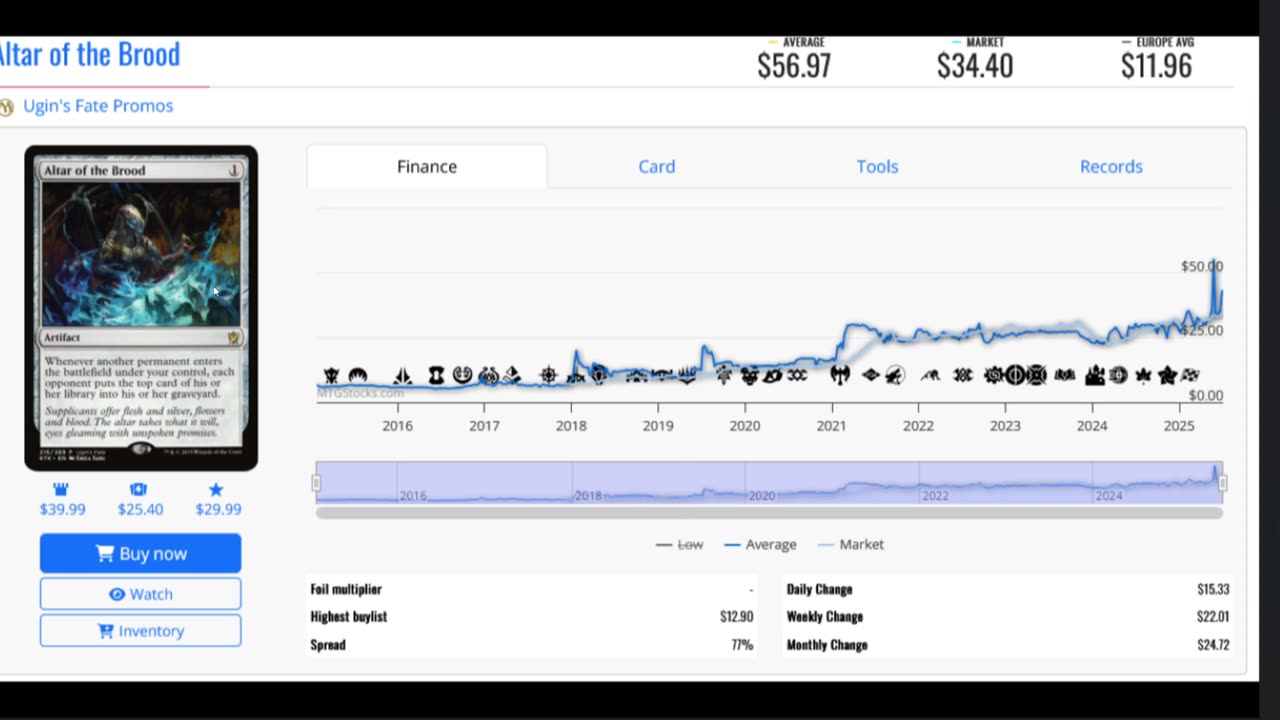This screenshot has width=1280, height=720.
Task: Open the Tools tab
Action: click(877, 166)
